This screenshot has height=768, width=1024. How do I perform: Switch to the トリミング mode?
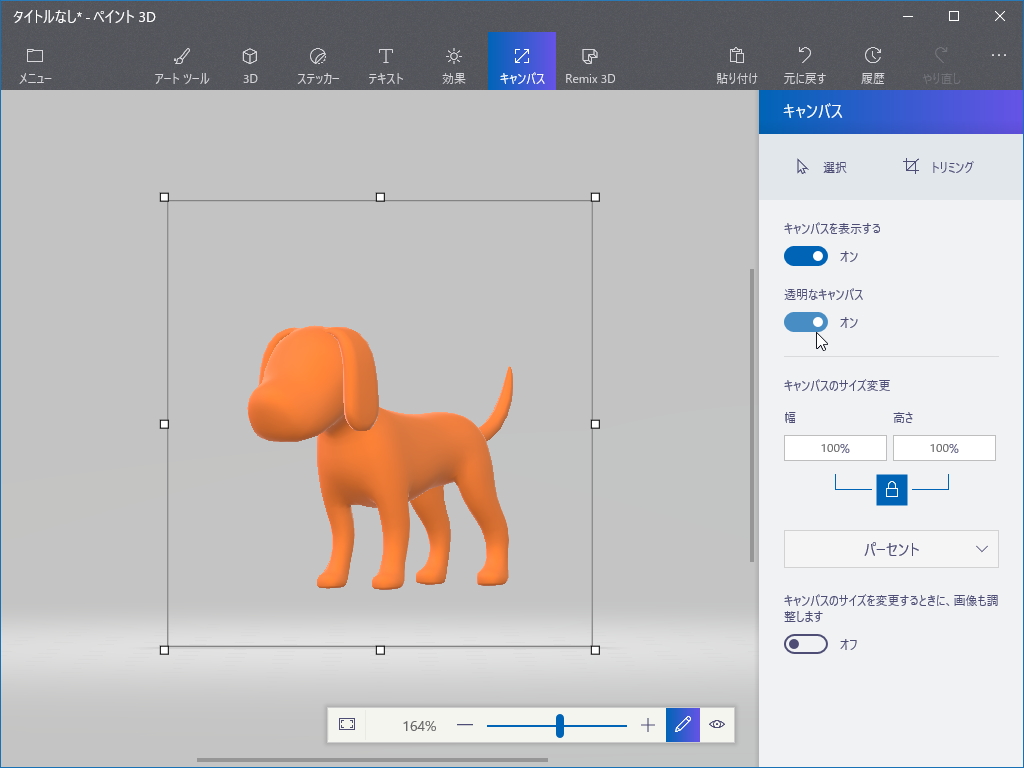coord(939,167)
